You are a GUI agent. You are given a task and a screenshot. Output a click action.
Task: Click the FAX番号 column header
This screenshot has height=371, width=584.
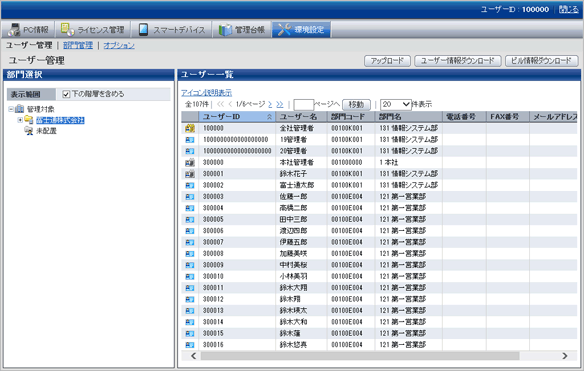coord(508,117)
